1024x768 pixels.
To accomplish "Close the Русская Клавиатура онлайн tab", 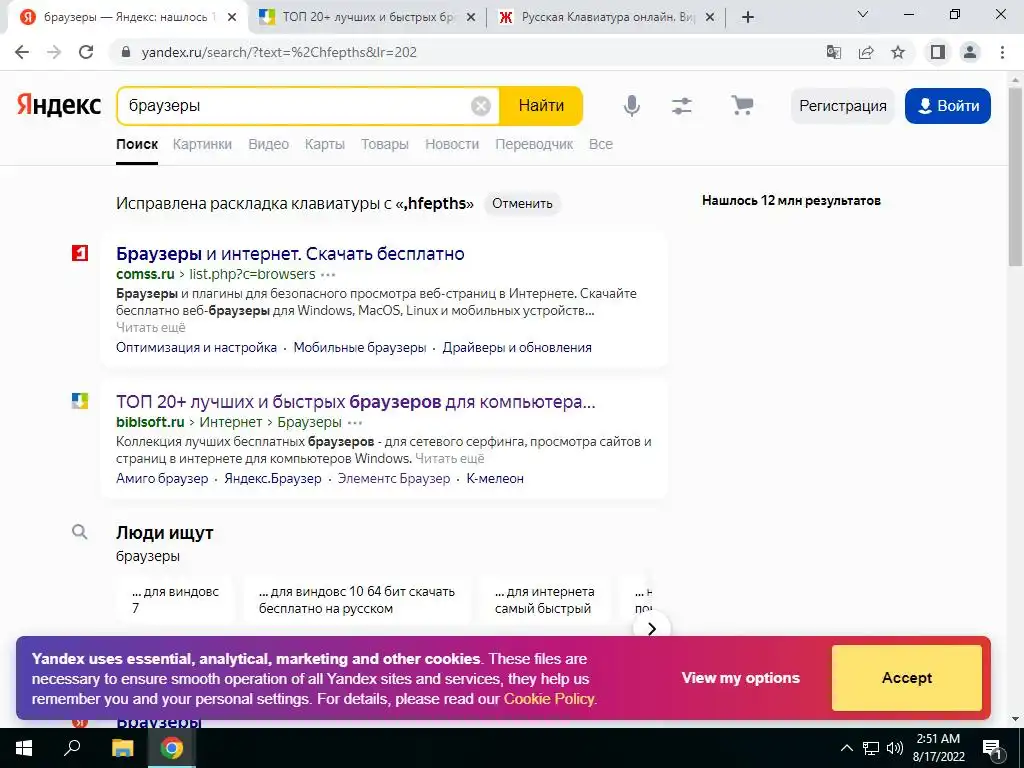I will pos(711,17).
